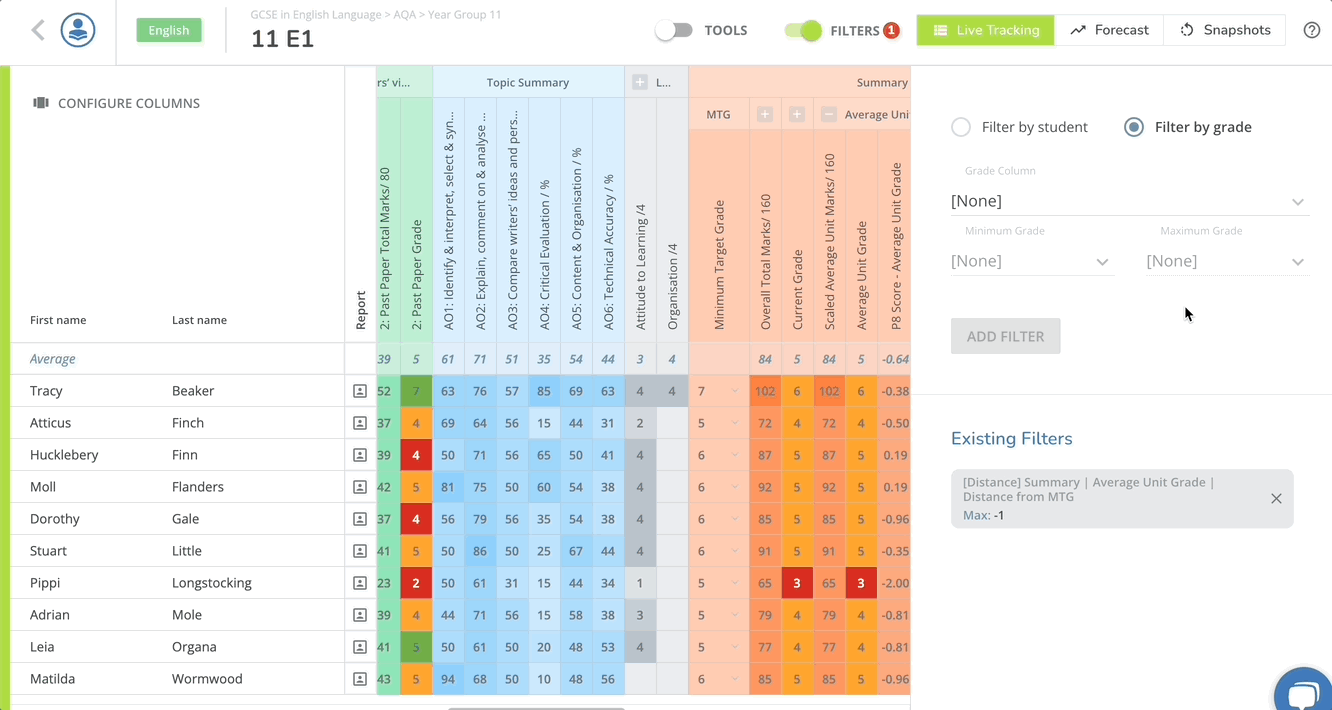Switch to the Snapshots tab

tap(1225, 30)
